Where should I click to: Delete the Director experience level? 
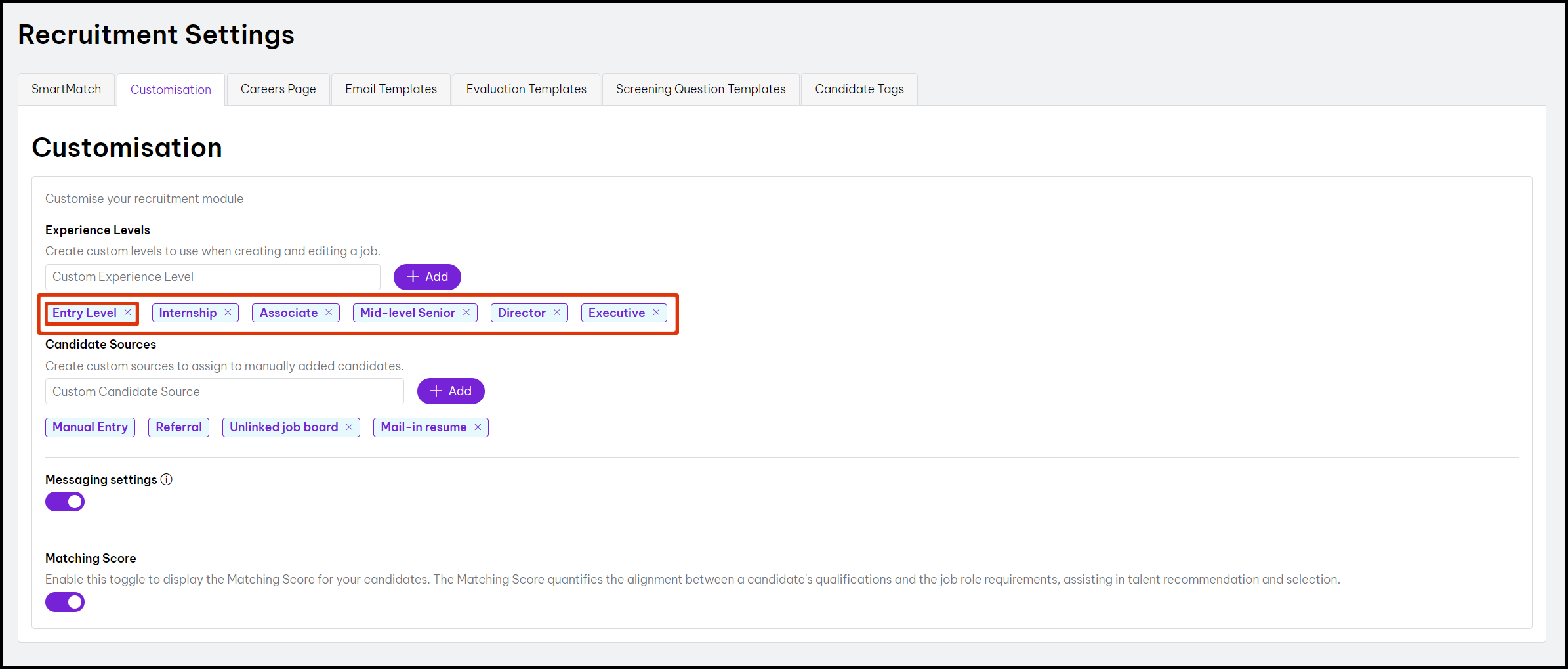(557, 313)
